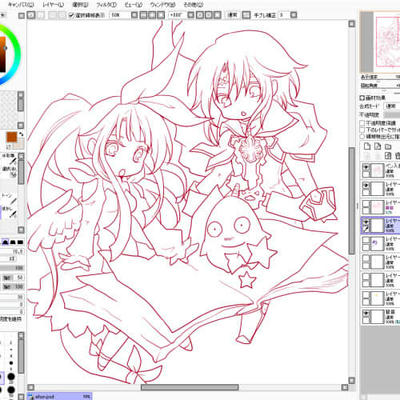
Task: Click the new linework layer icon
Action: point(377,146)
